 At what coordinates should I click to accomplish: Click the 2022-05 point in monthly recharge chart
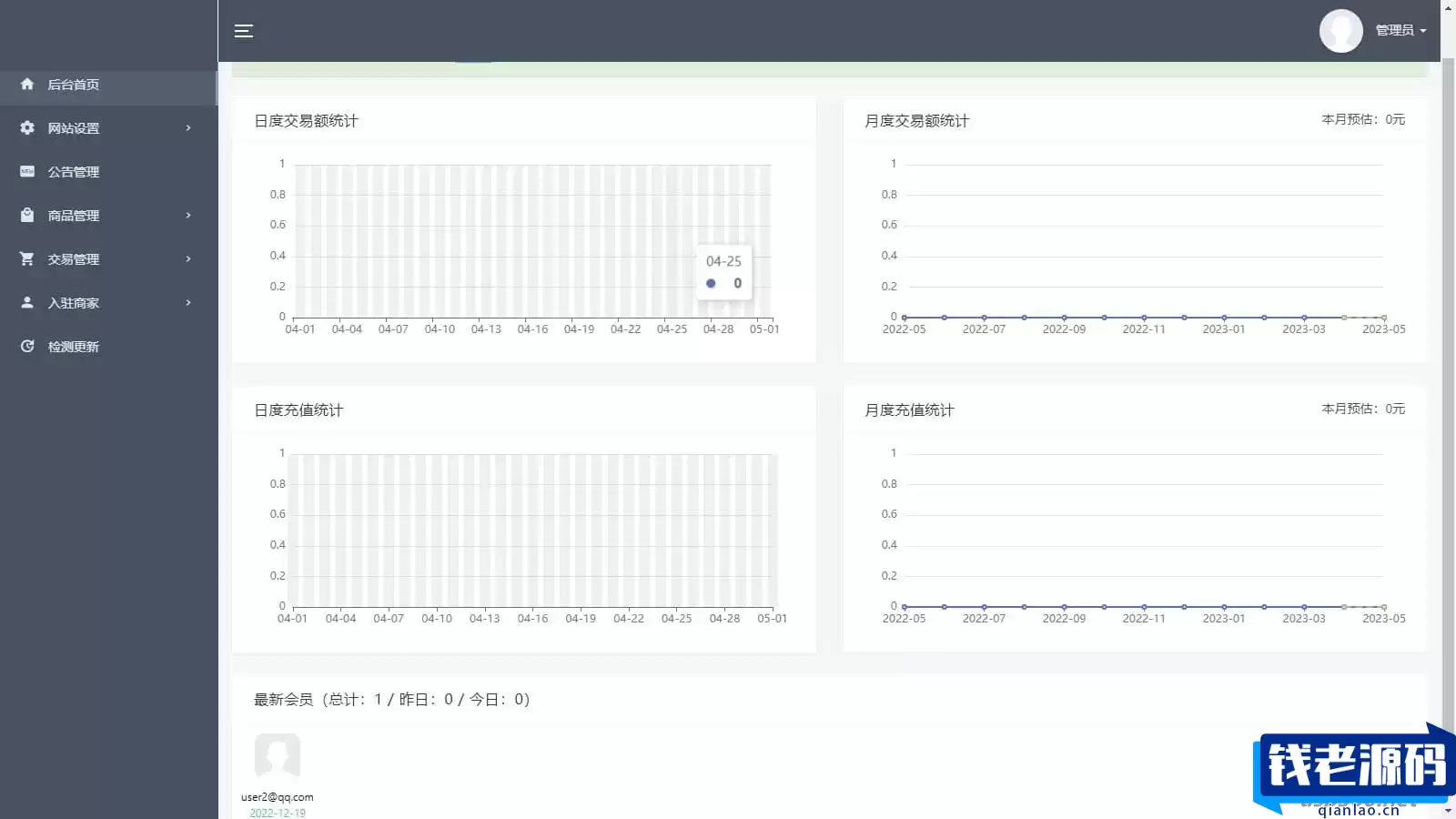point(904,607)
